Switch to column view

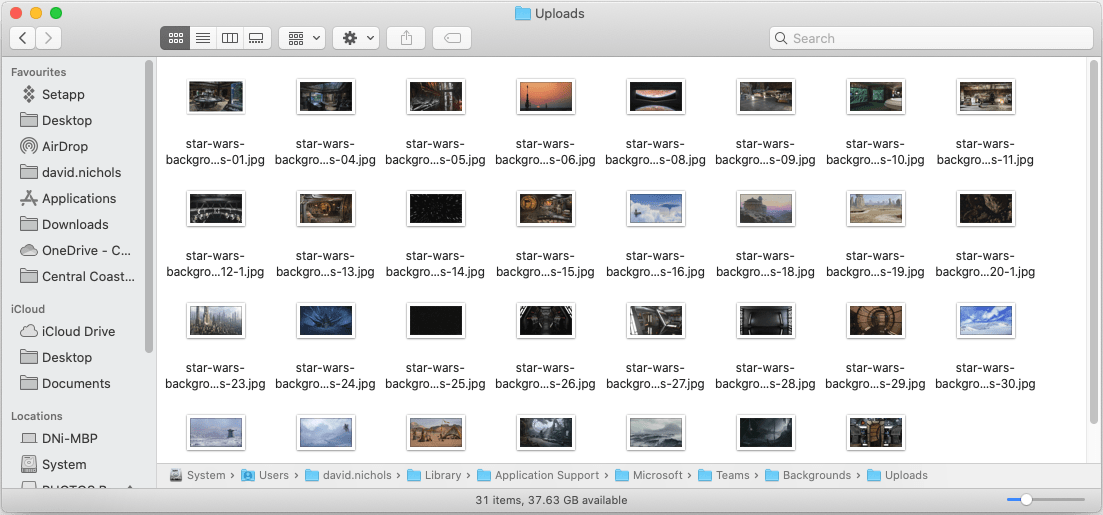point(230,38)
